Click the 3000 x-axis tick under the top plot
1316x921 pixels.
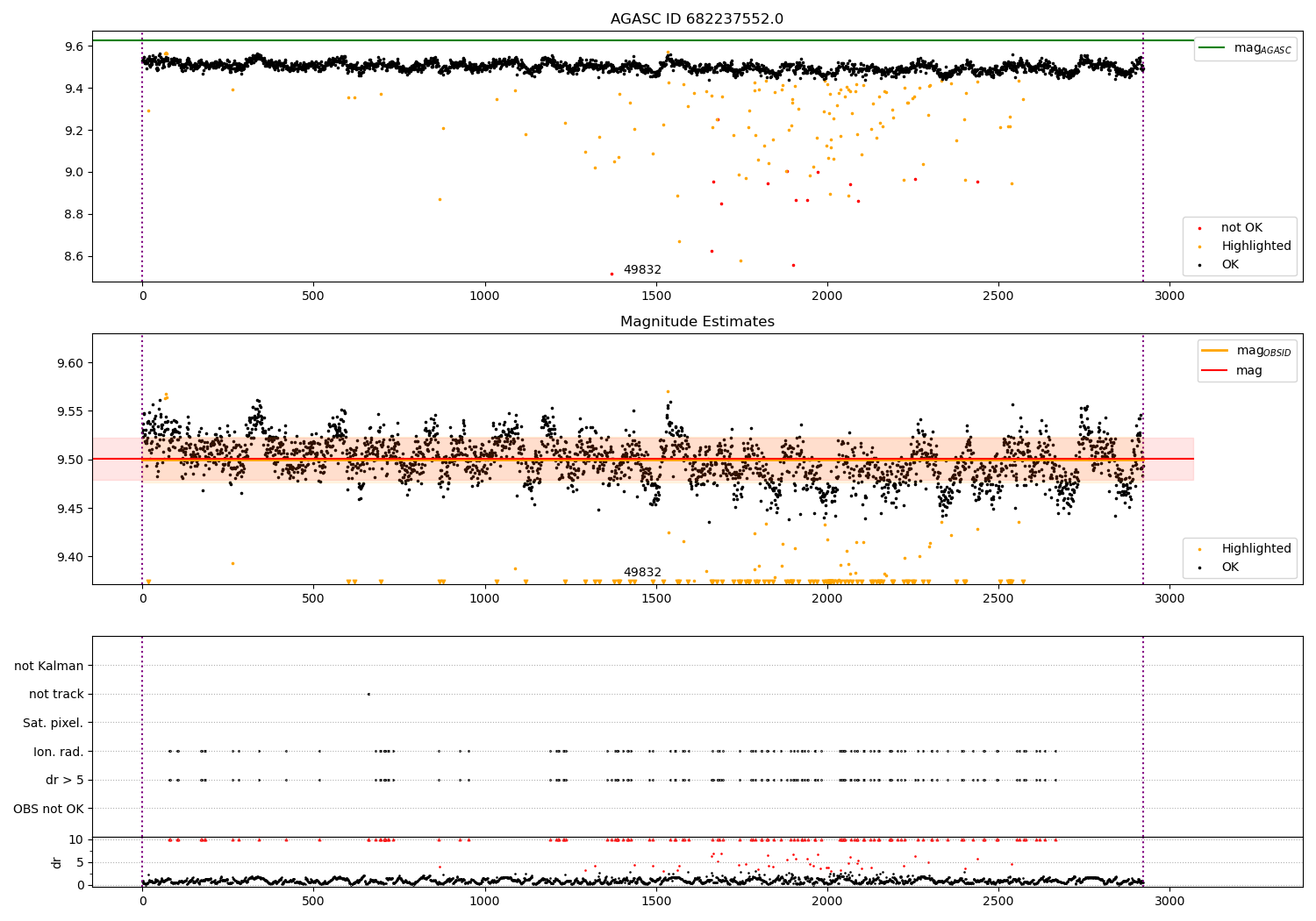1169,296
